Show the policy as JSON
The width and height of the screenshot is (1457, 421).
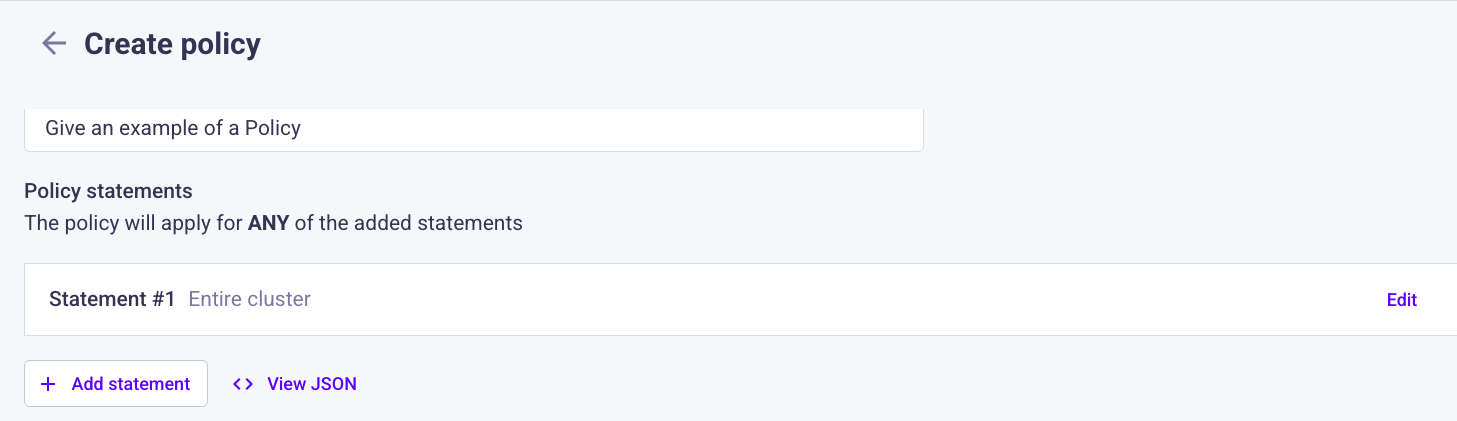[294, 384]
